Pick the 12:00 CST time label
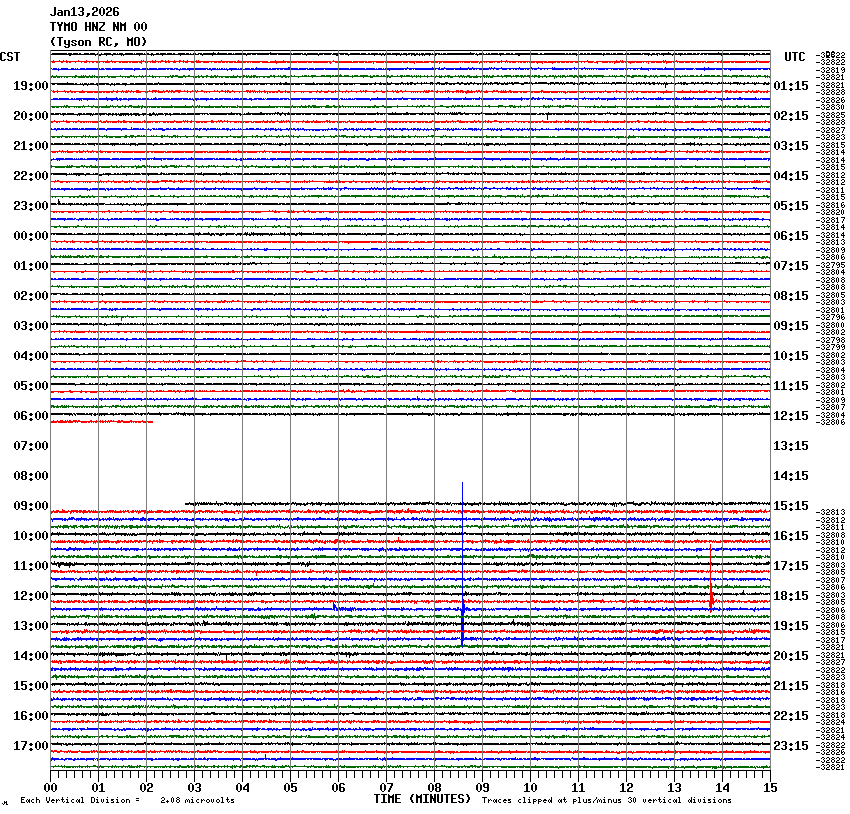The width and height of the screenshot is (850, 814). (x=31, y=596)
